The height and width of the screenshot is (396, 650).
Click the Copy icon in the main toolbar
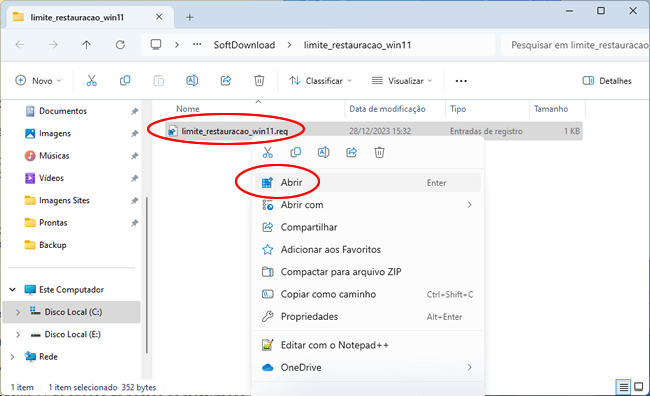click(x=125, y=80)
